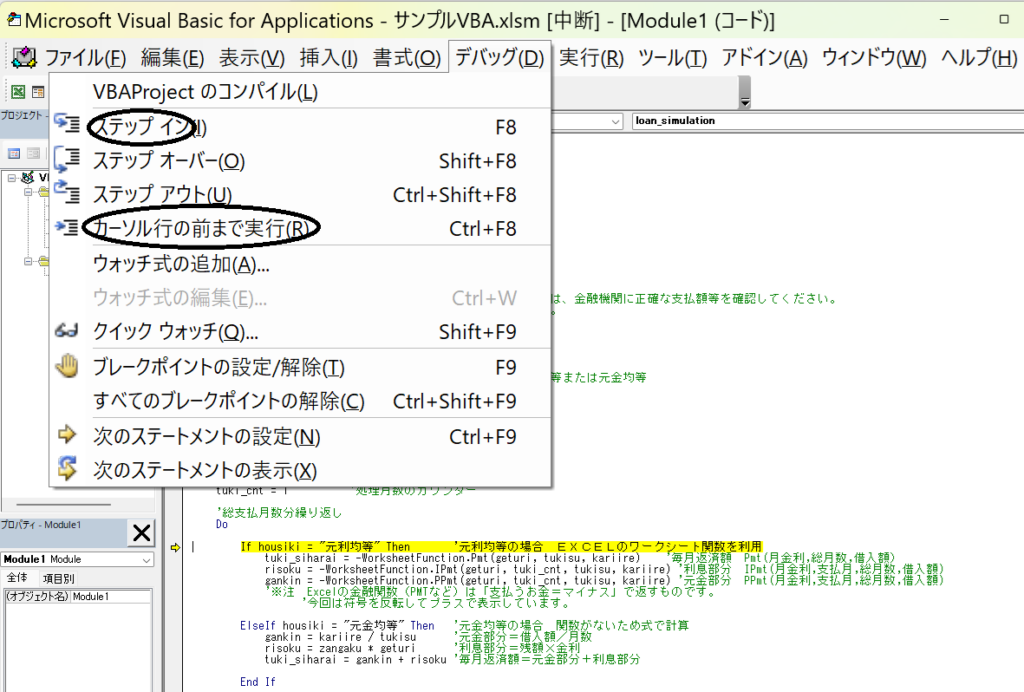Choose VBAProject のコンパイル from the menu

coord(204,92)
